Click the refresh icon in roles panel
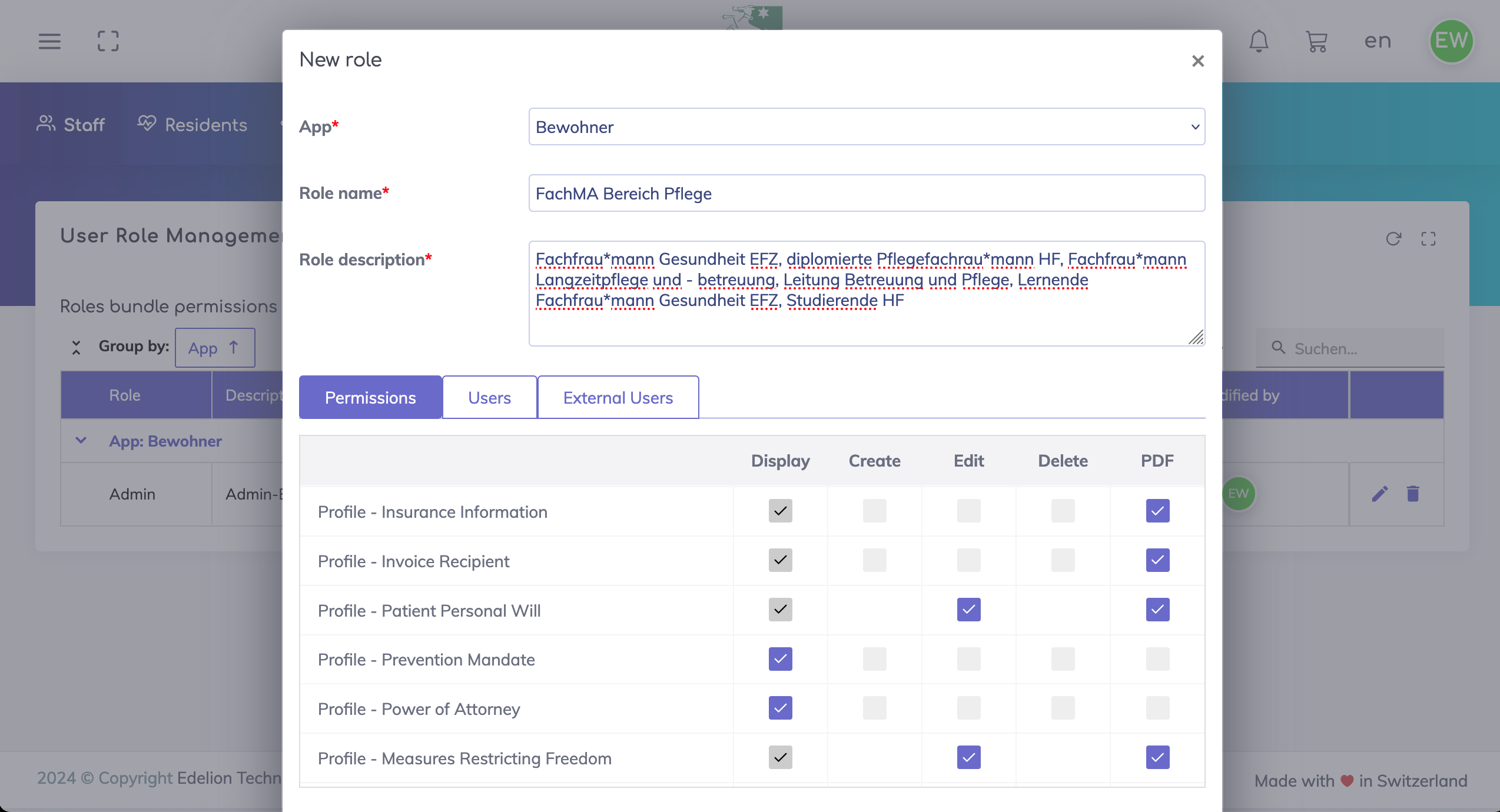1500x812 pixels. (1393, 239)
